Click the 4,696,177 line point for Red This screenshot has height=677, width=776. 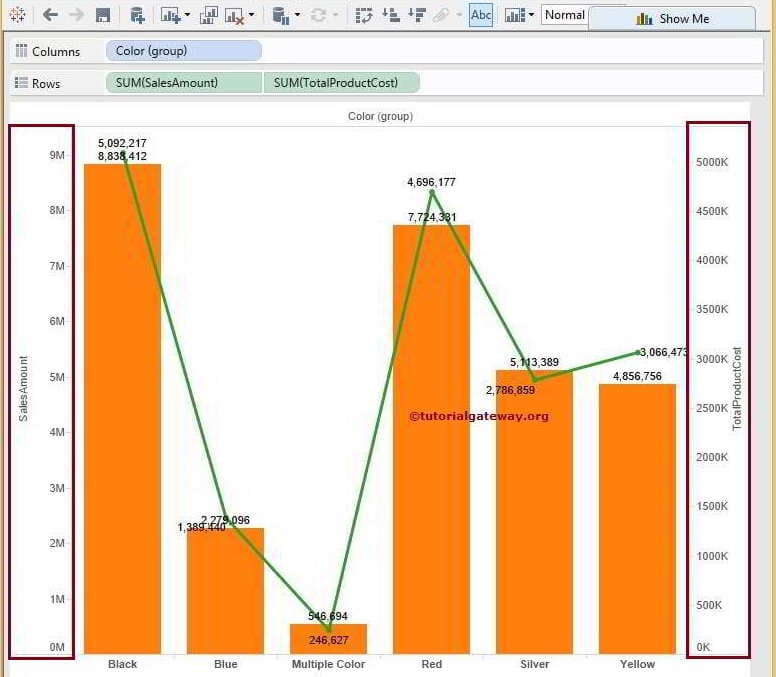(x=432, y=192)
